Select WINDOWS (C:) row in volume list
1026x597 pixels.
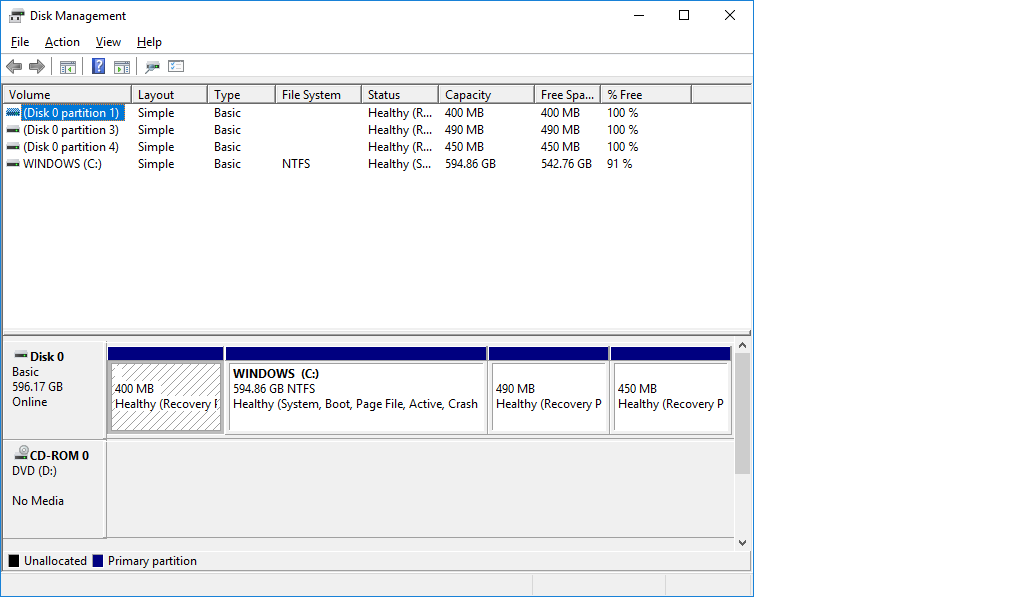click(62, 164)
